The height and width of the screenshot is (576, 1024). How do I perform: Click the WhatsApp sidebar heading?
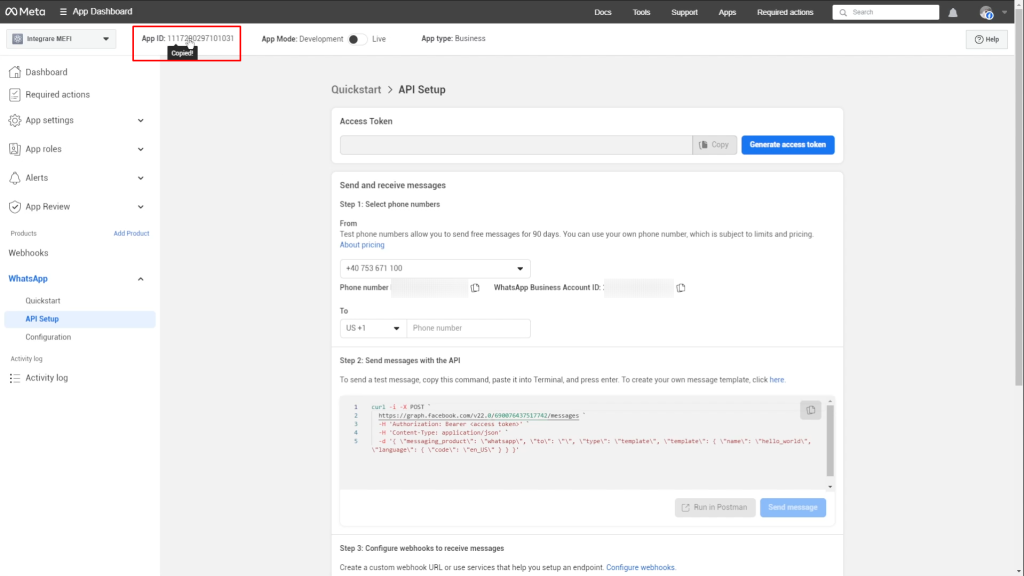pos(28,279)
